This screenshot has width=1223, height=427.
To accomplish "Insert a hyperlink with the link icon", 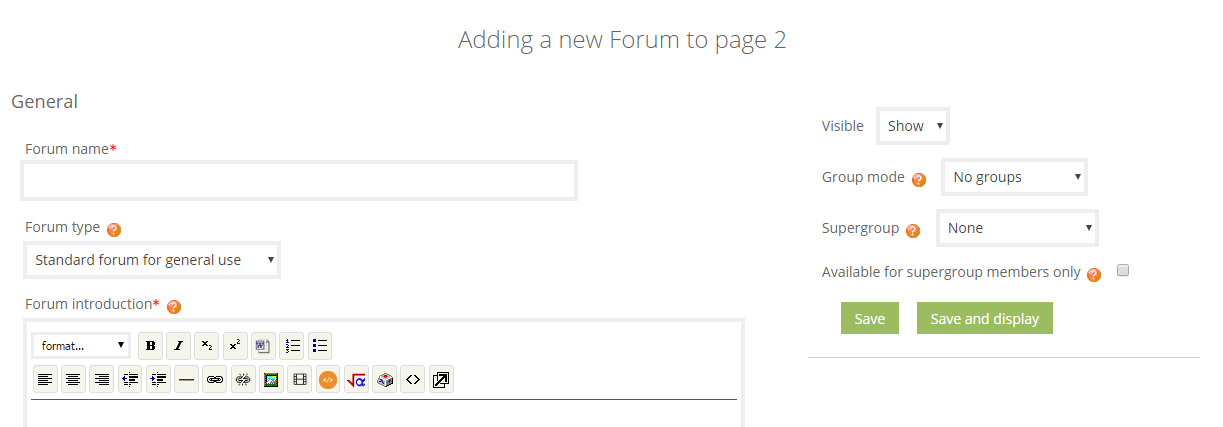I will (214, 380).
